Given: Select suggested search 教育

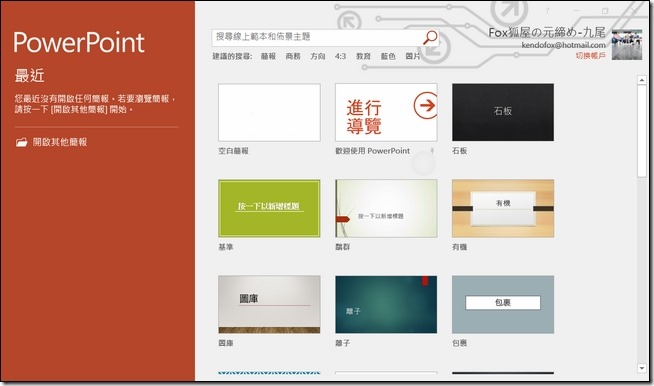Looking at the screenshot, I should tap(363, 56).
